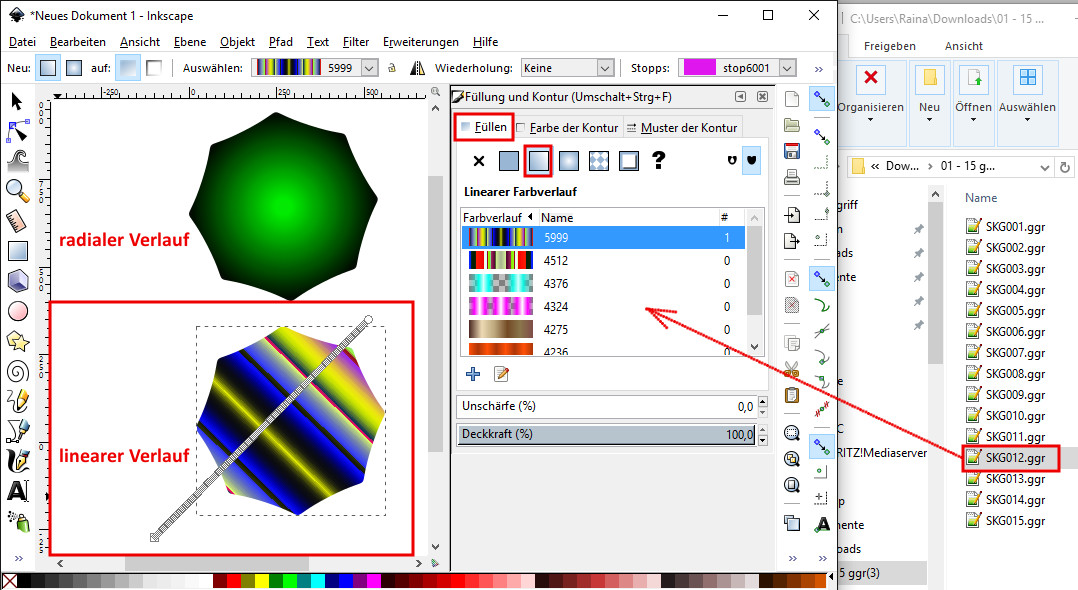
Task: Select file SKG001.ggr in Explorer
Action: [1008, 227]
